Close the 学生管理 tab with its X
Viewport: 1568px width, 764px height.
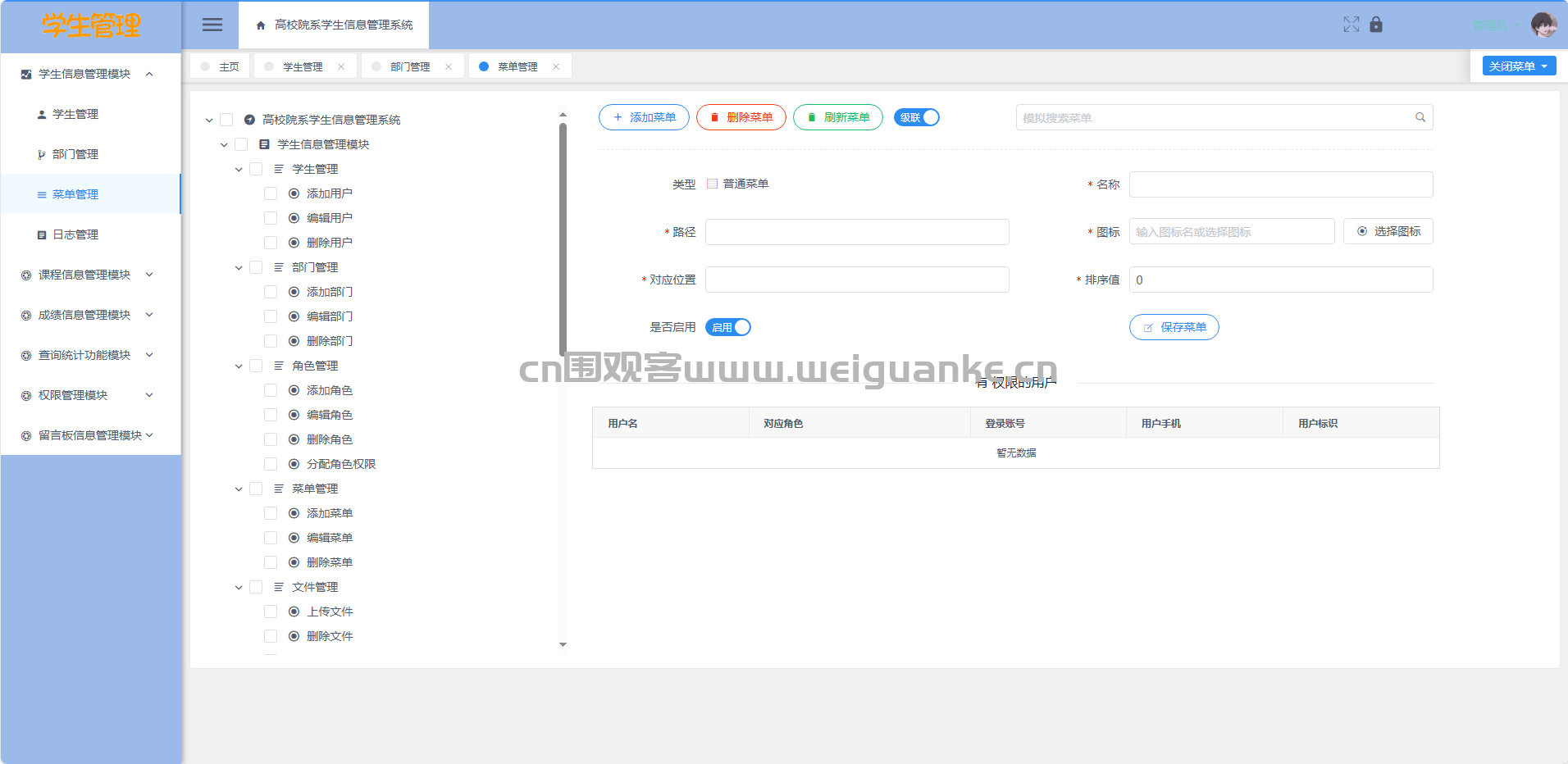click(341, 67)
